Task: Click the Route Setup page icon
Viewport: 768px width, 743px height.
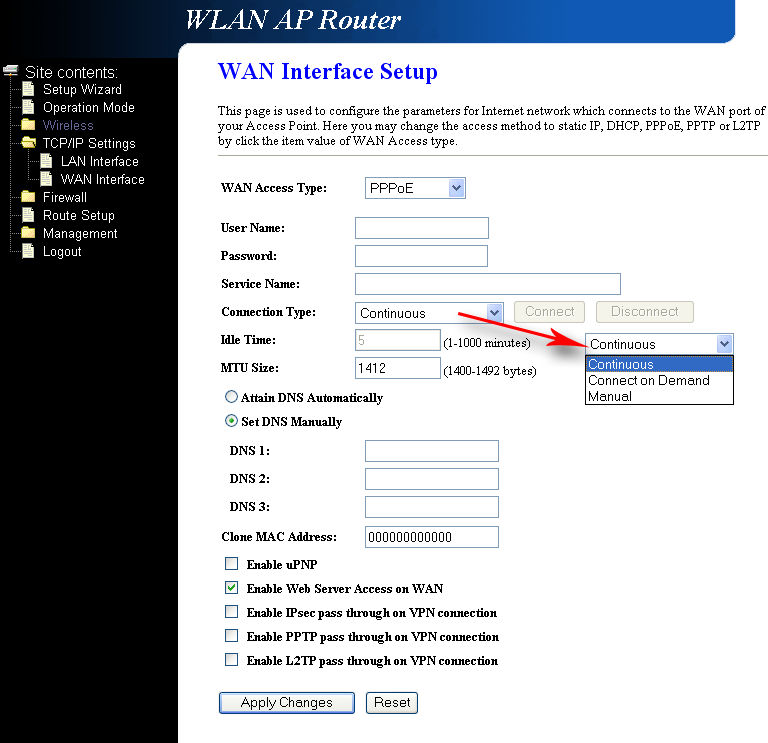Action: pos(28,215)
